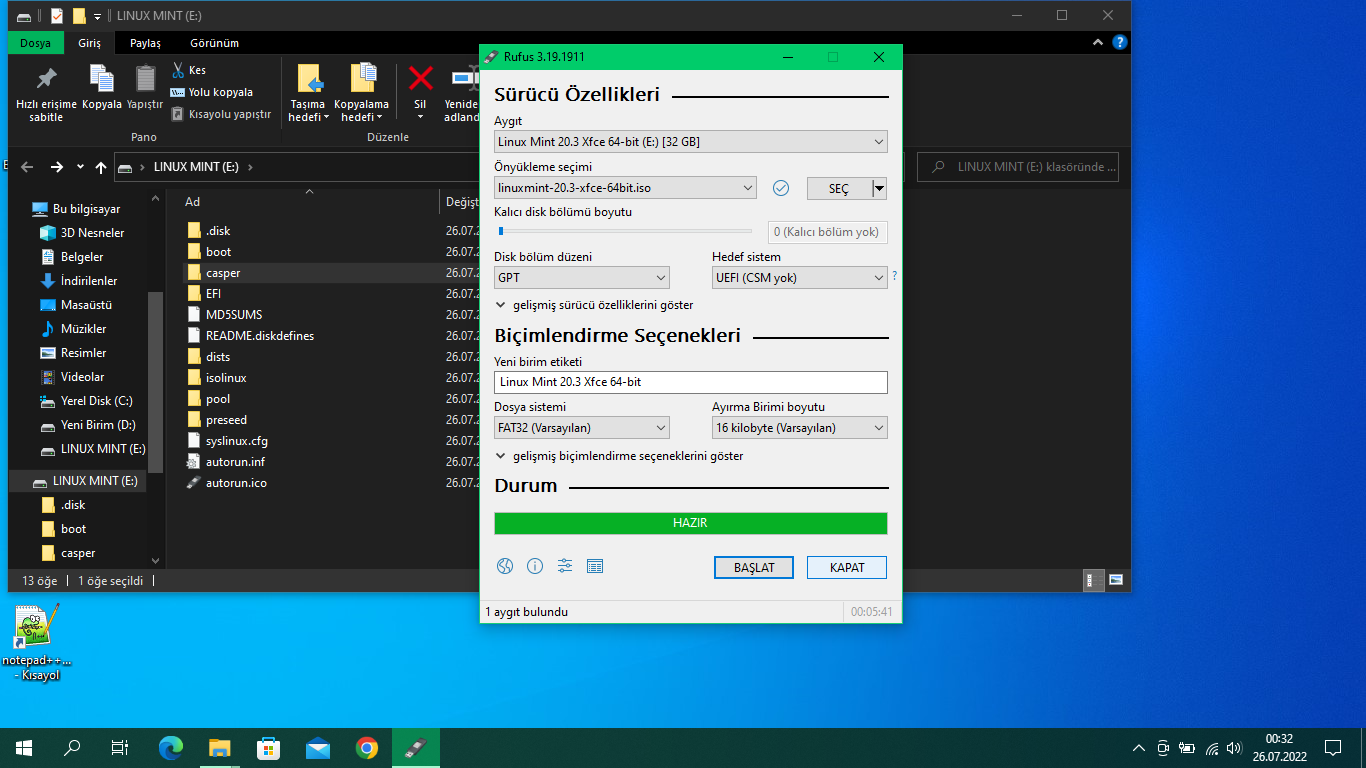Select the syslinux.cfg file
The width and height of the screenshot is (1366, 768).
(x=237, y=441)
